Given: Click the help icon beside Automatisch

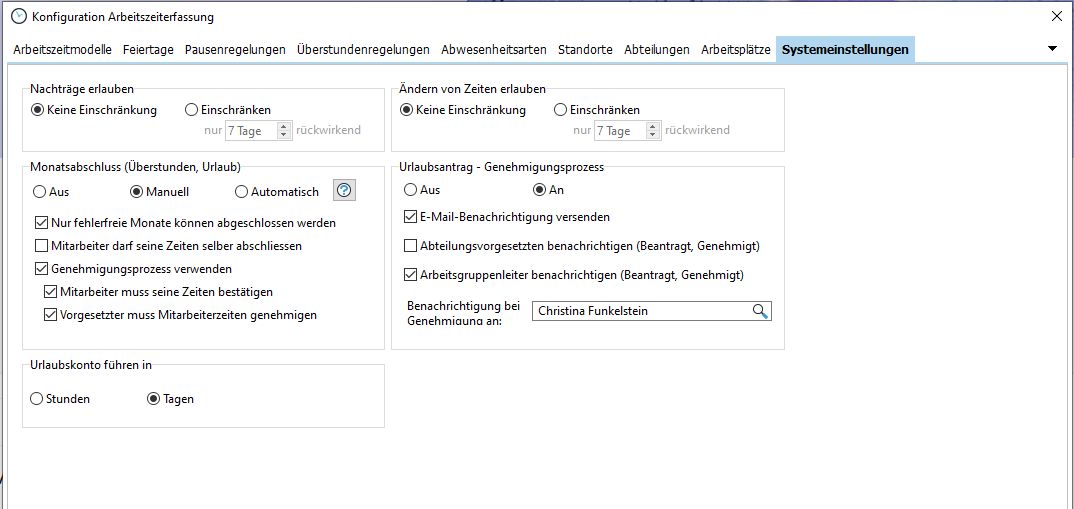Looking at the screenshot, I should click(344, 191).
